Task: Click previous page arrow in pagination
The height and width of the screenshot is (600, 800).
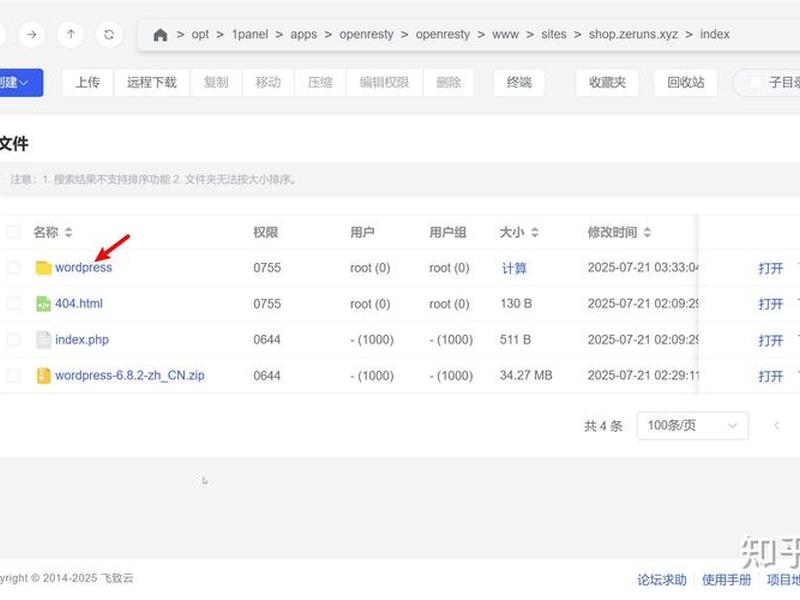Action: pyautogui.click(x=777, y=426)
